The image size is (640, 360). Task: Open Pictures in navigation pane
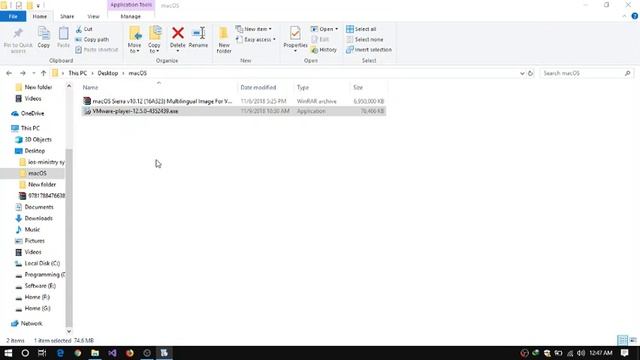[x=34, y=241]
